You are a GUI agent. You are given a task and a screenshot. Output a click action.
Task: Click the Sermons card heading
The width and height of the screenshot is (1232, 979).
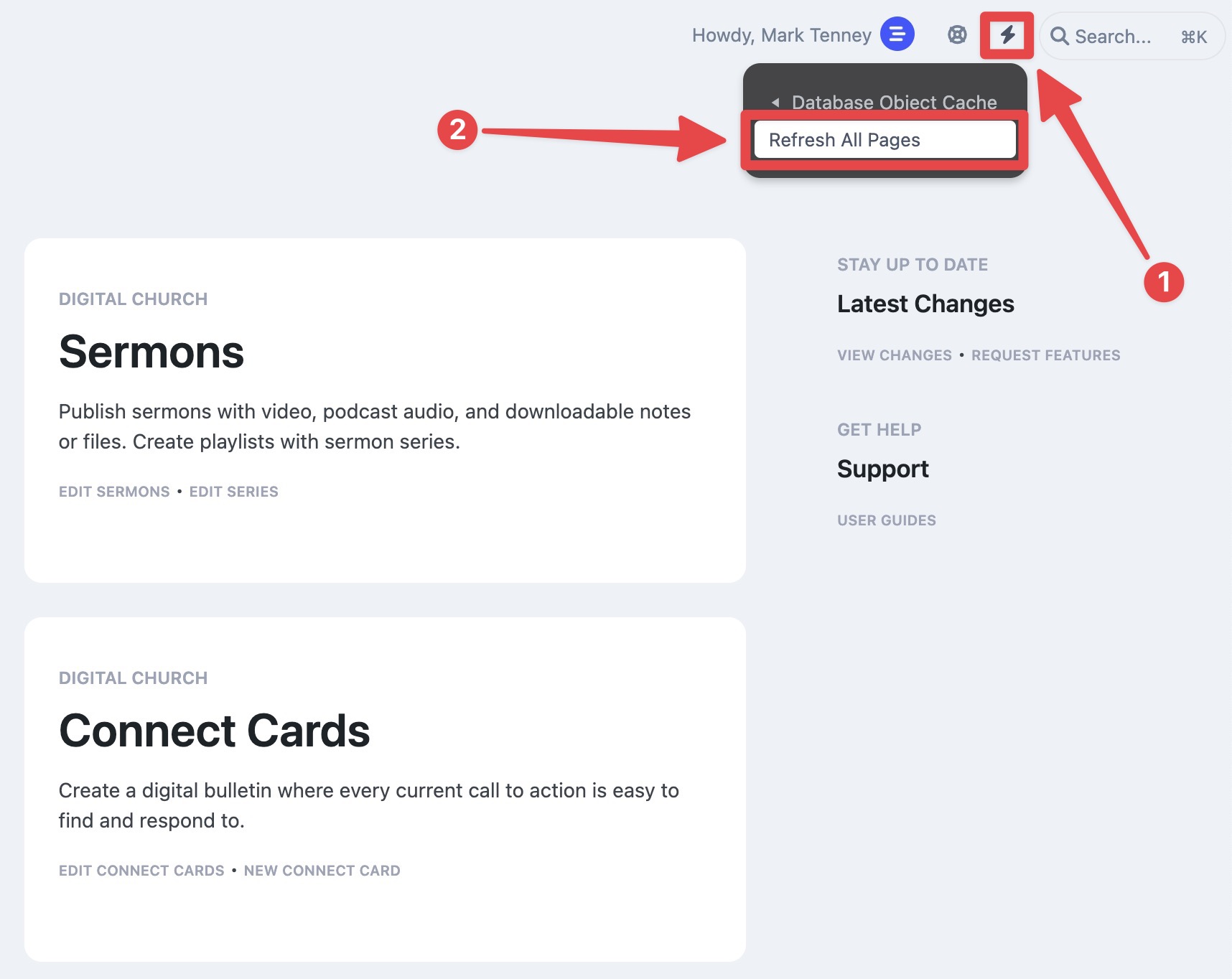151,352
